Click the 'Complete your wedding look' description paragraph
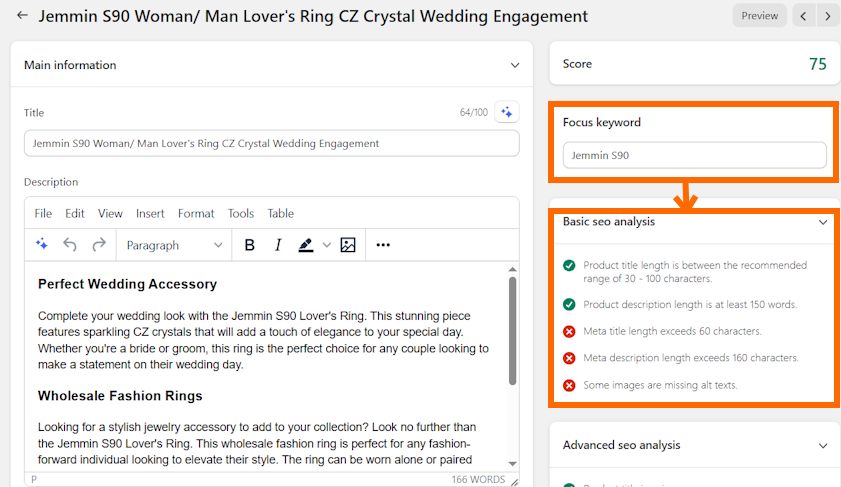The image size is (841, 487). 263,340
